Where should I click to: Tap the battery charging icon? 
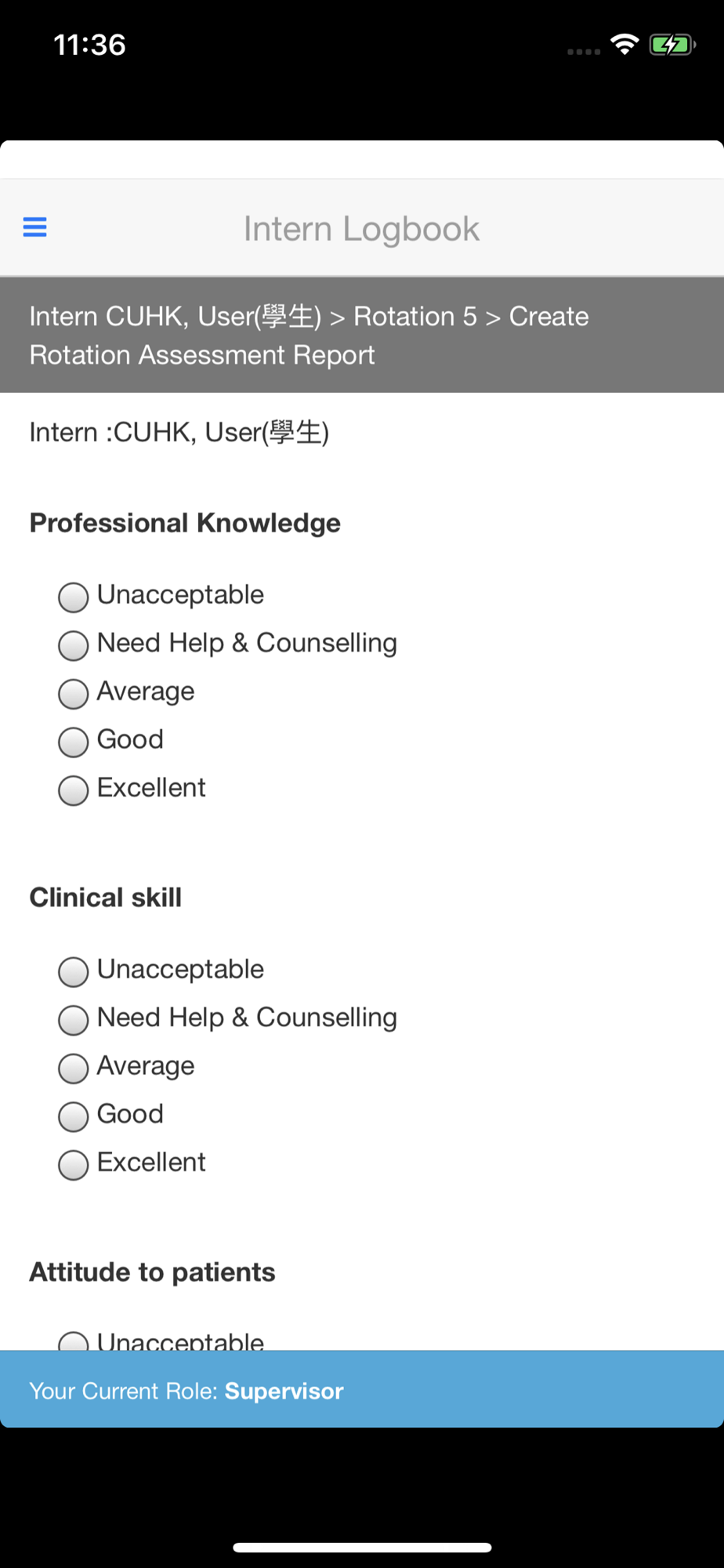pos(672,45)
